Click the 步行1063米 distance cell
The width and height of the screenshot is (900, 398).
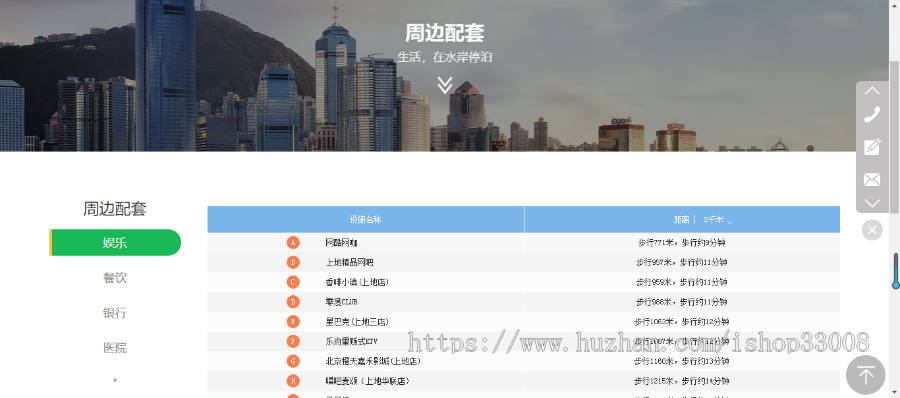pyautogui.click(x=681, y=322)
